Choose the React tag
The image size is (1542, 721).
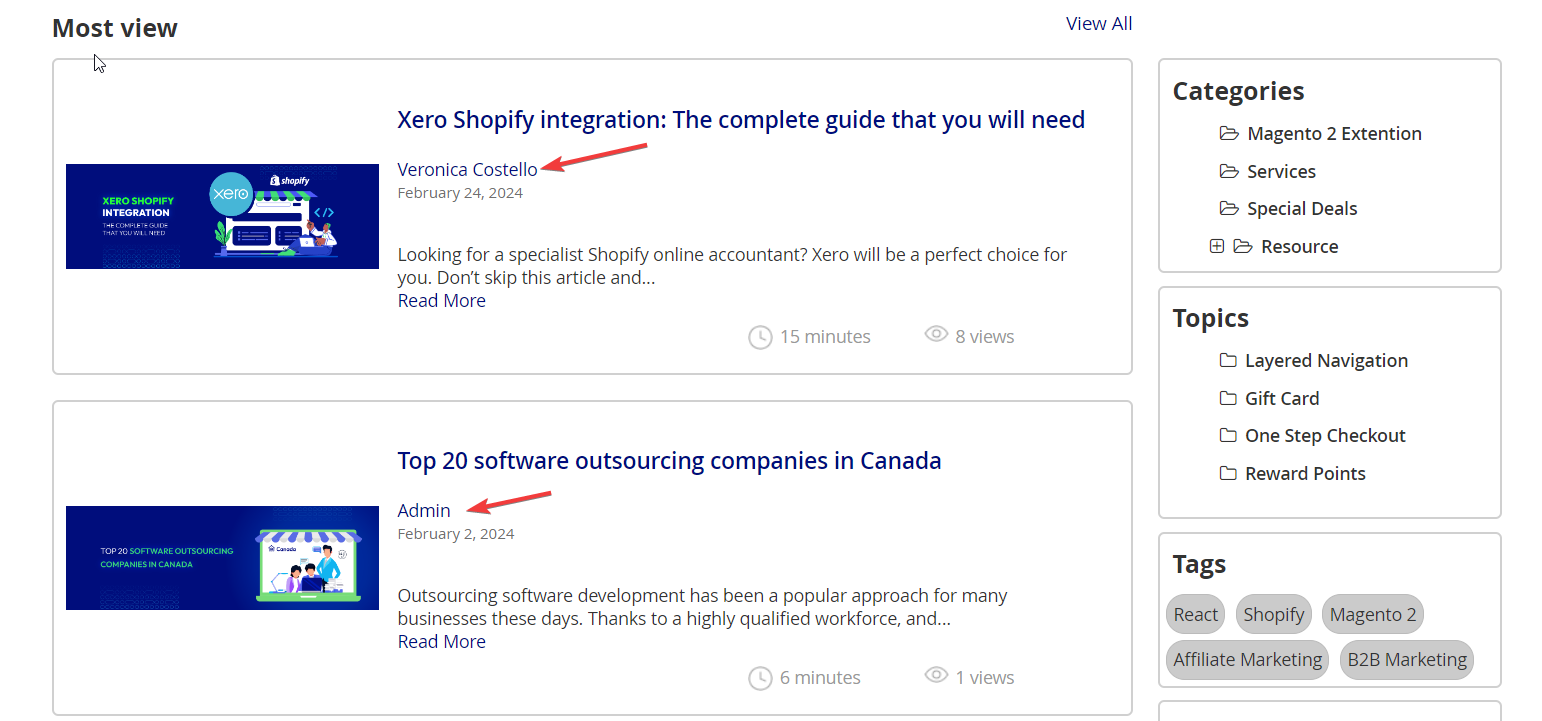[1195, 615]
